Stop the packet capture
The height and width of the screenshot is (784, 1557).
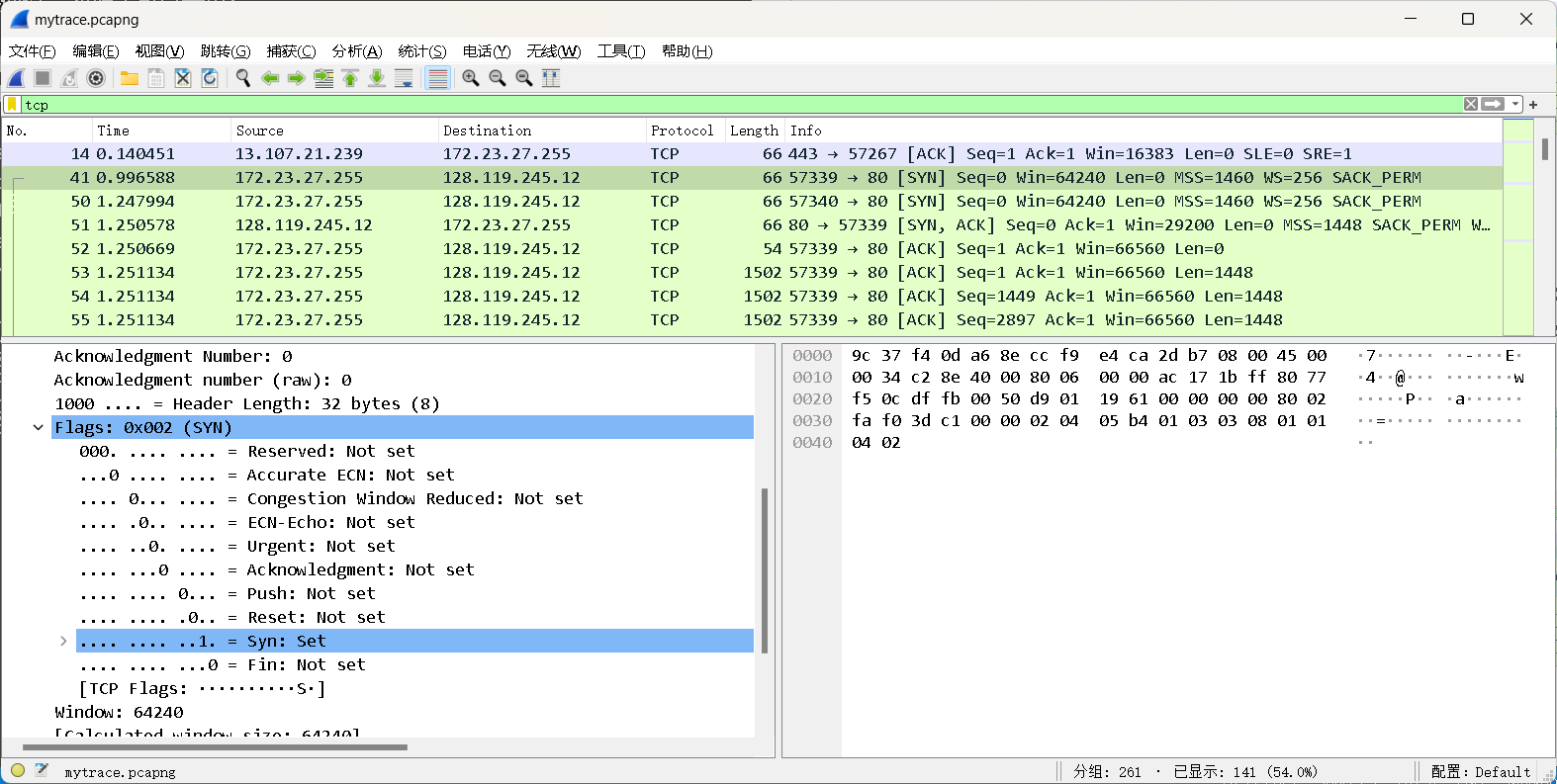(43, 78)
